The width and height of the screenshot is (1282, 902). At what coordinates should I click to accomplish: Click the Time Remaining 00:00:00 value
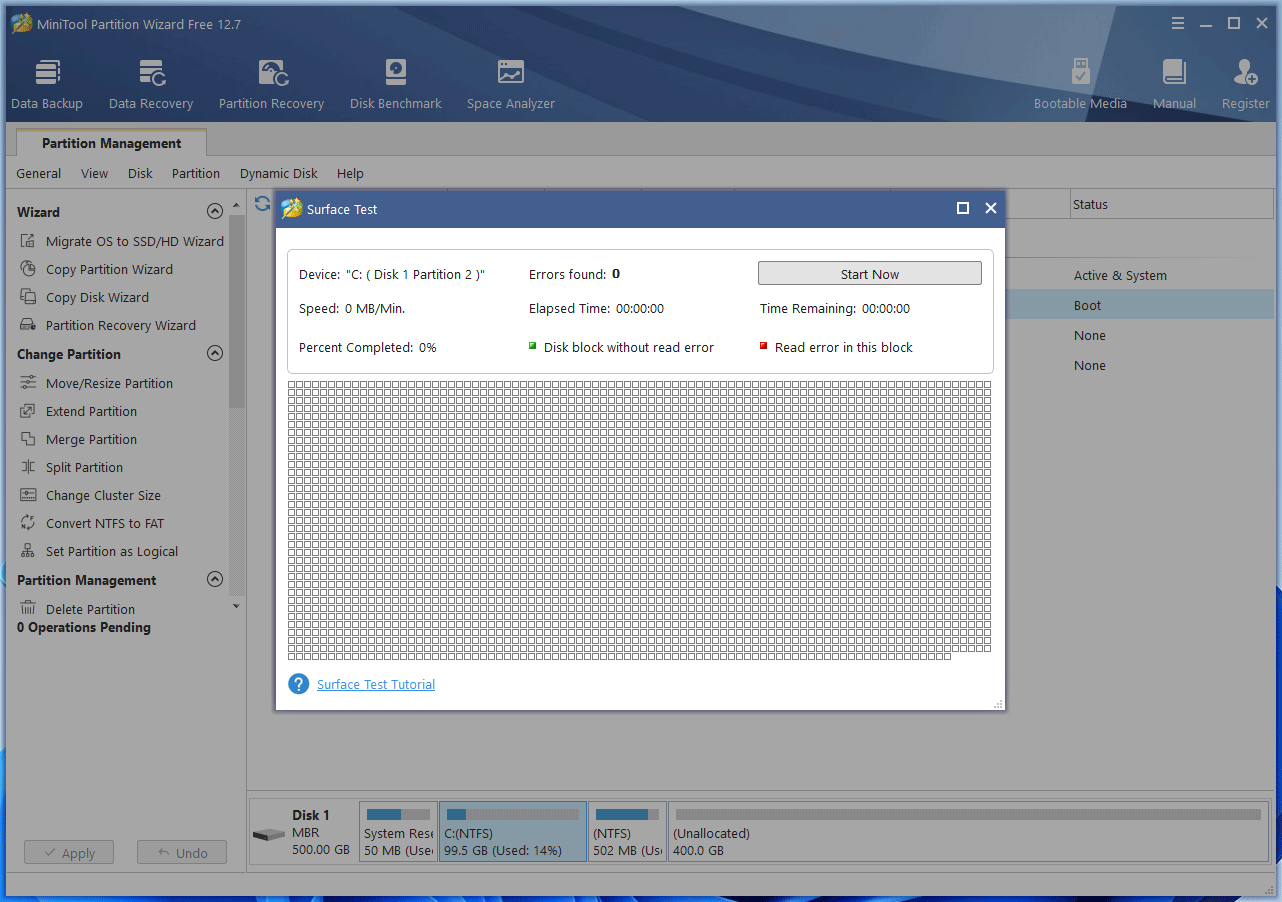[x=886, y=309]
